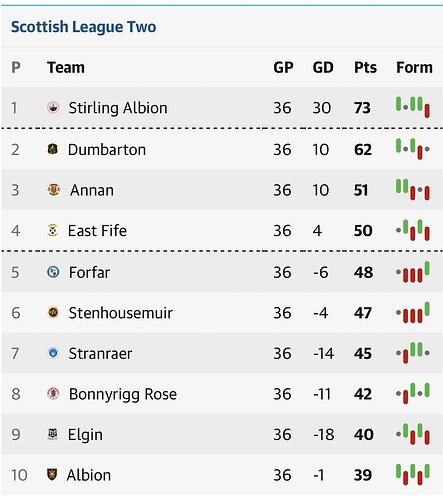
Task: Click the Annan club badge
Action: coord(54,190)
